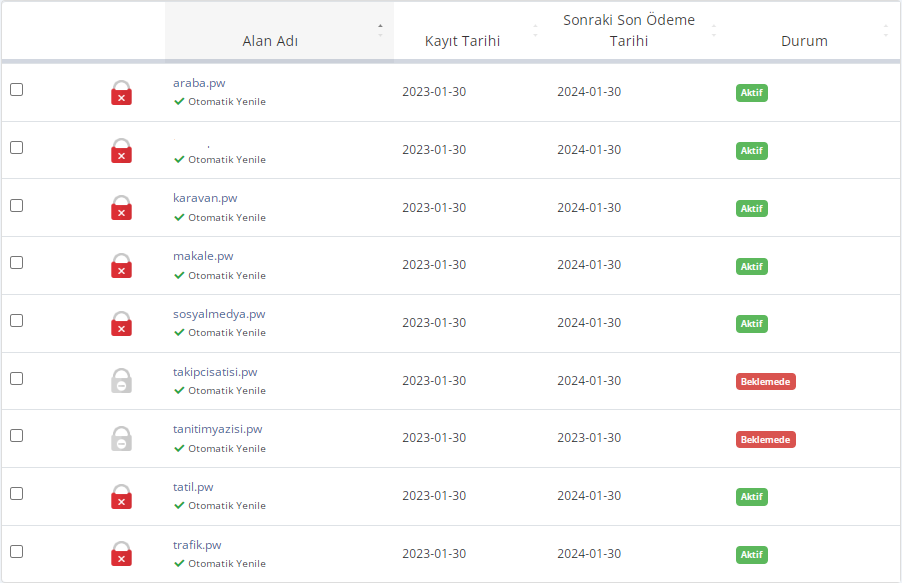Tick the checkbox for araba.pw

[x=17, y=90]
